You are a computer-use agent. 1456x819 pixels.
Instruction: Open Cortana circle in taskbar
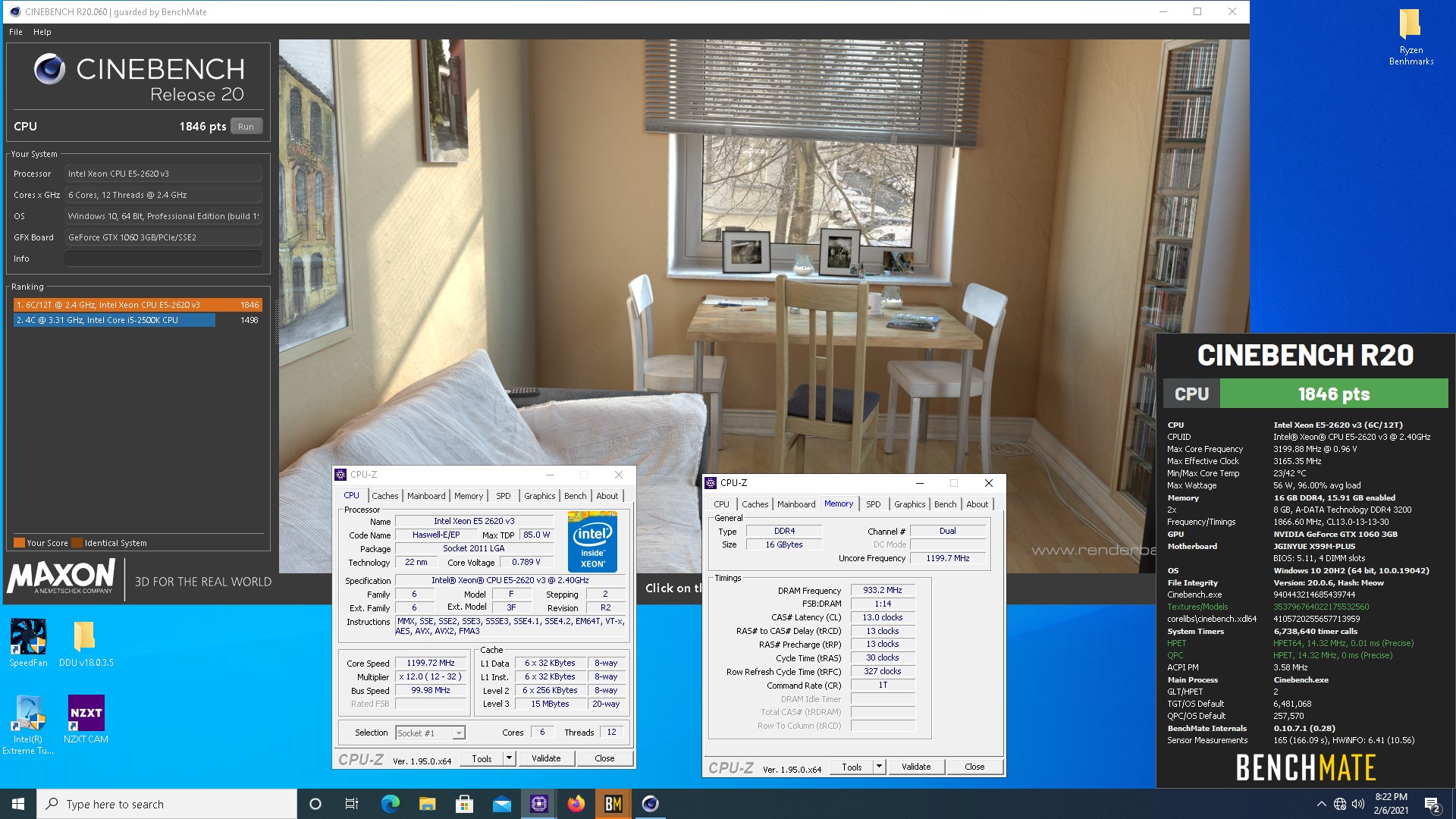coord(315,804)
